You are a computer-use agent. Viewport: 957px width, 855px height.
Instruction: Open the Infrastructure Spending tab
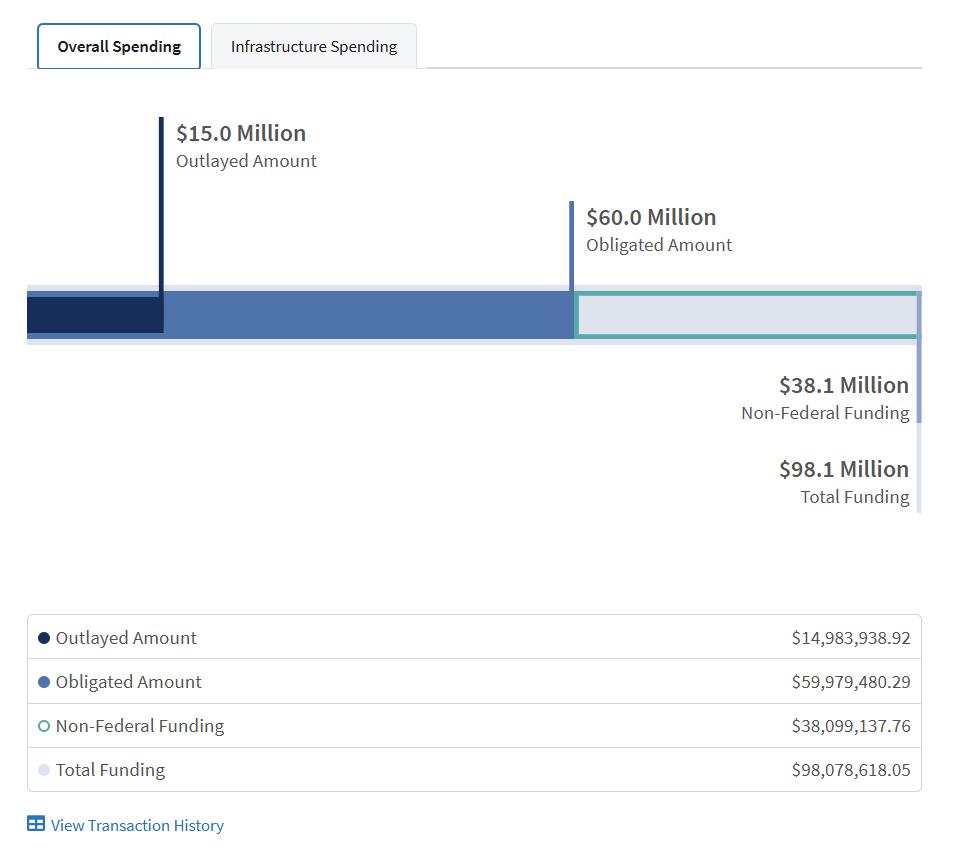(314, 46)
